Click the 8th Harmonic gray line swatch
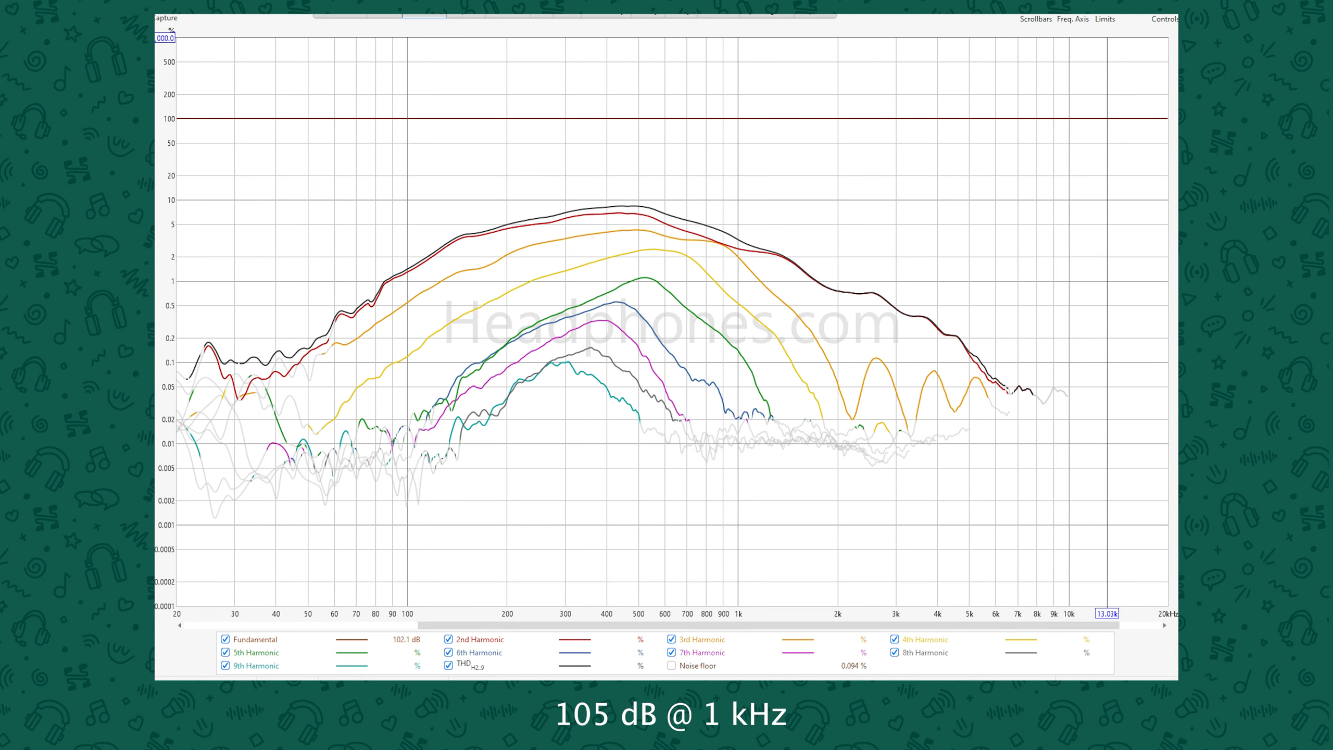 coord(1021,653)
